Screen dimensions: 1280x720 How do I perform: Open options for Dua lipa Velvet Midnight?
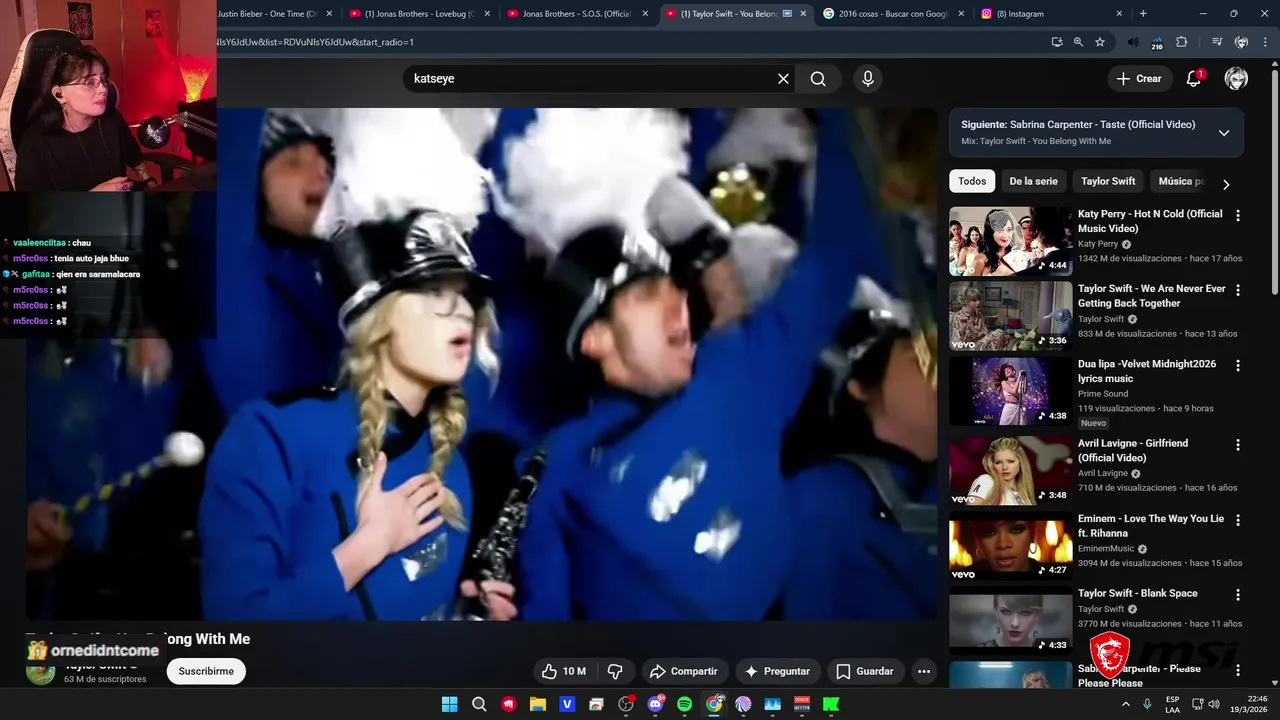tap(1238, 366)
